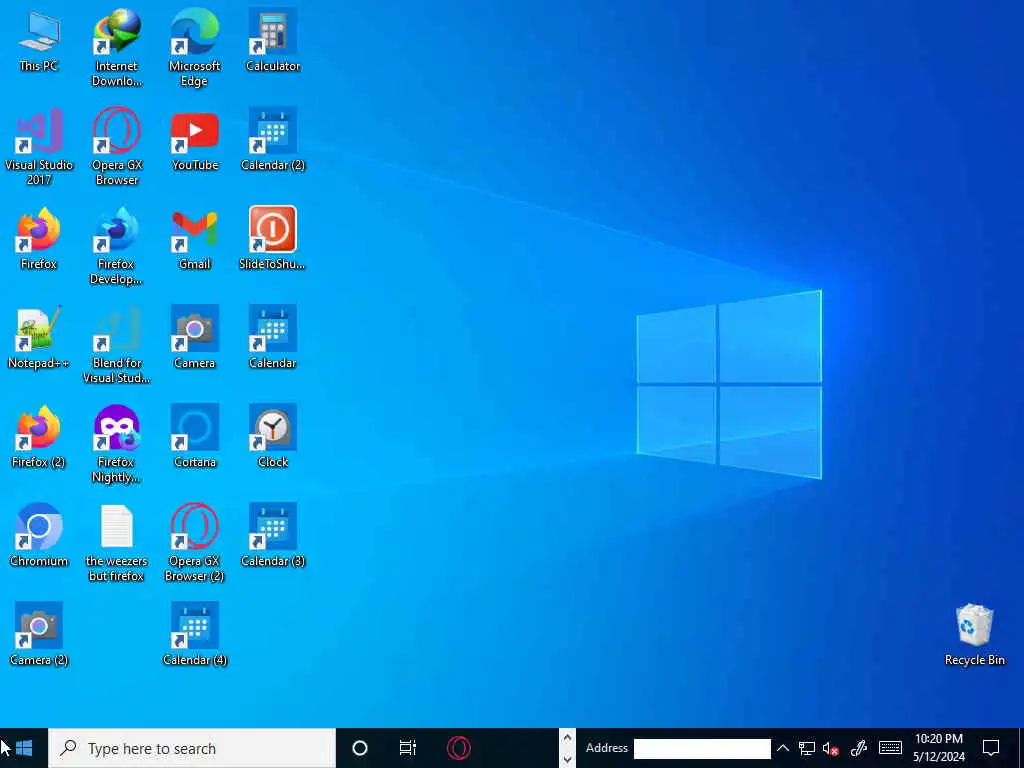Open network status tray icon

pos(807,748)
